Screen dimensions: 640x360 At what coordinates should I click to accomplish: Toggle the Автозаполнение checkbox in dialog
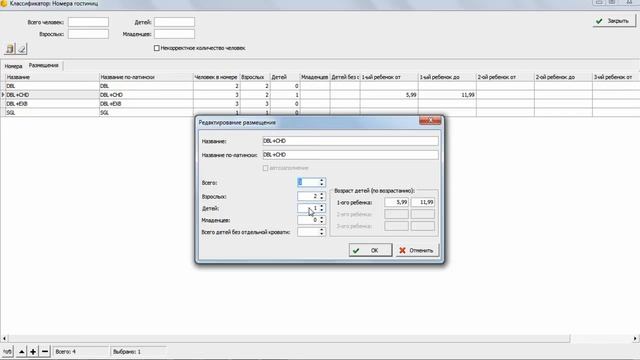(266, 168)
